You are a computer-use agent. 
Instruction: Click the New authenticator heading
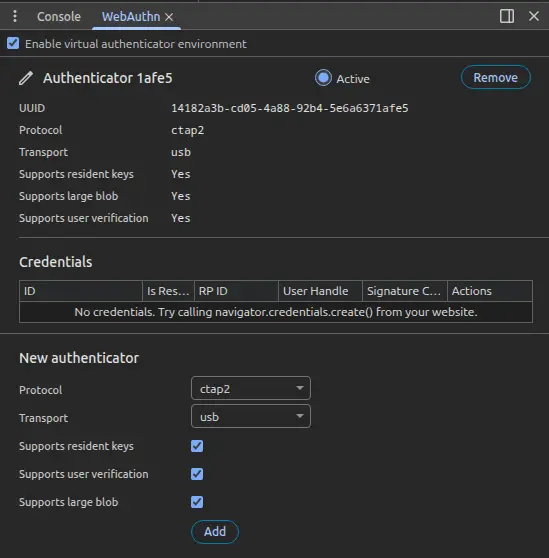coord(79,358)
